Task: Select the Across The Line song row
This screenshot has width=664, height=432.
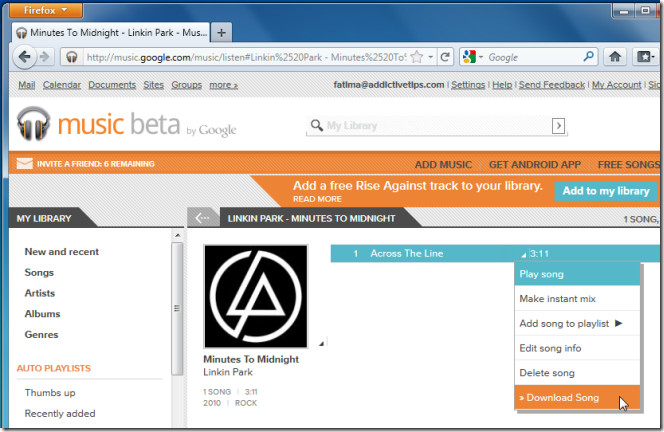Action: (495, 254)
